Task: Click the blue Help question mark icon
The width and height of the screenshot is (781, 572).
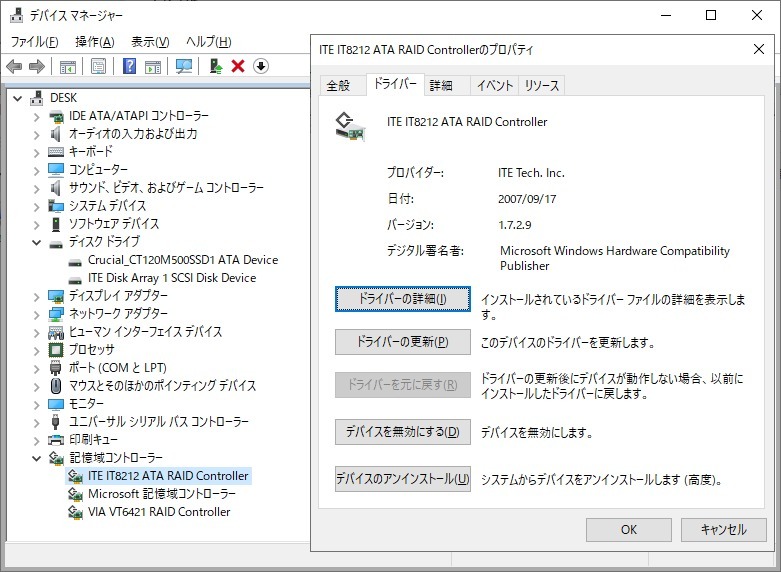Action: (x=129, y=66)
